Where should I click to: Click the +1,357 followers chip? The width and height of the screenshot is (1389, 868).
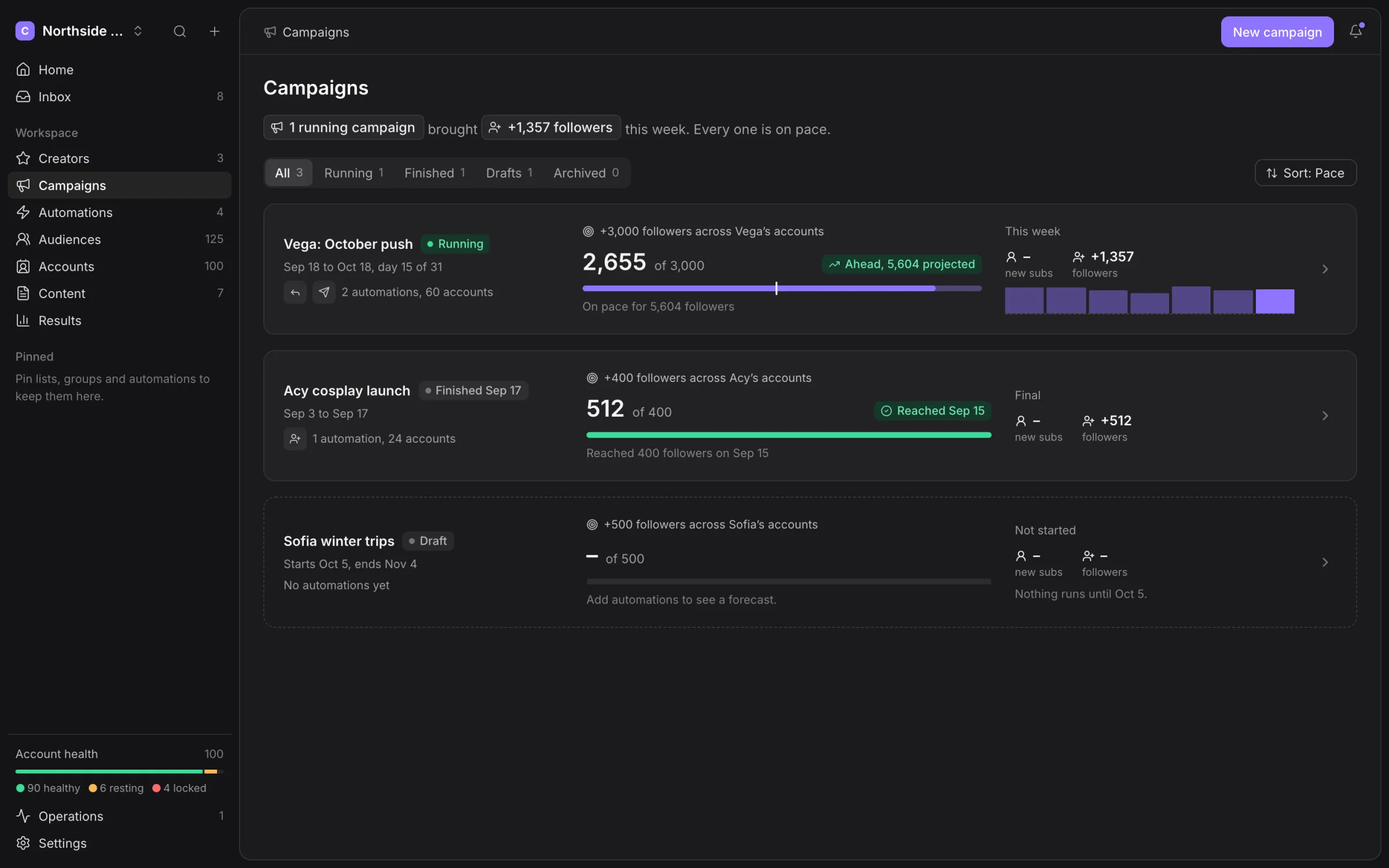551,127
